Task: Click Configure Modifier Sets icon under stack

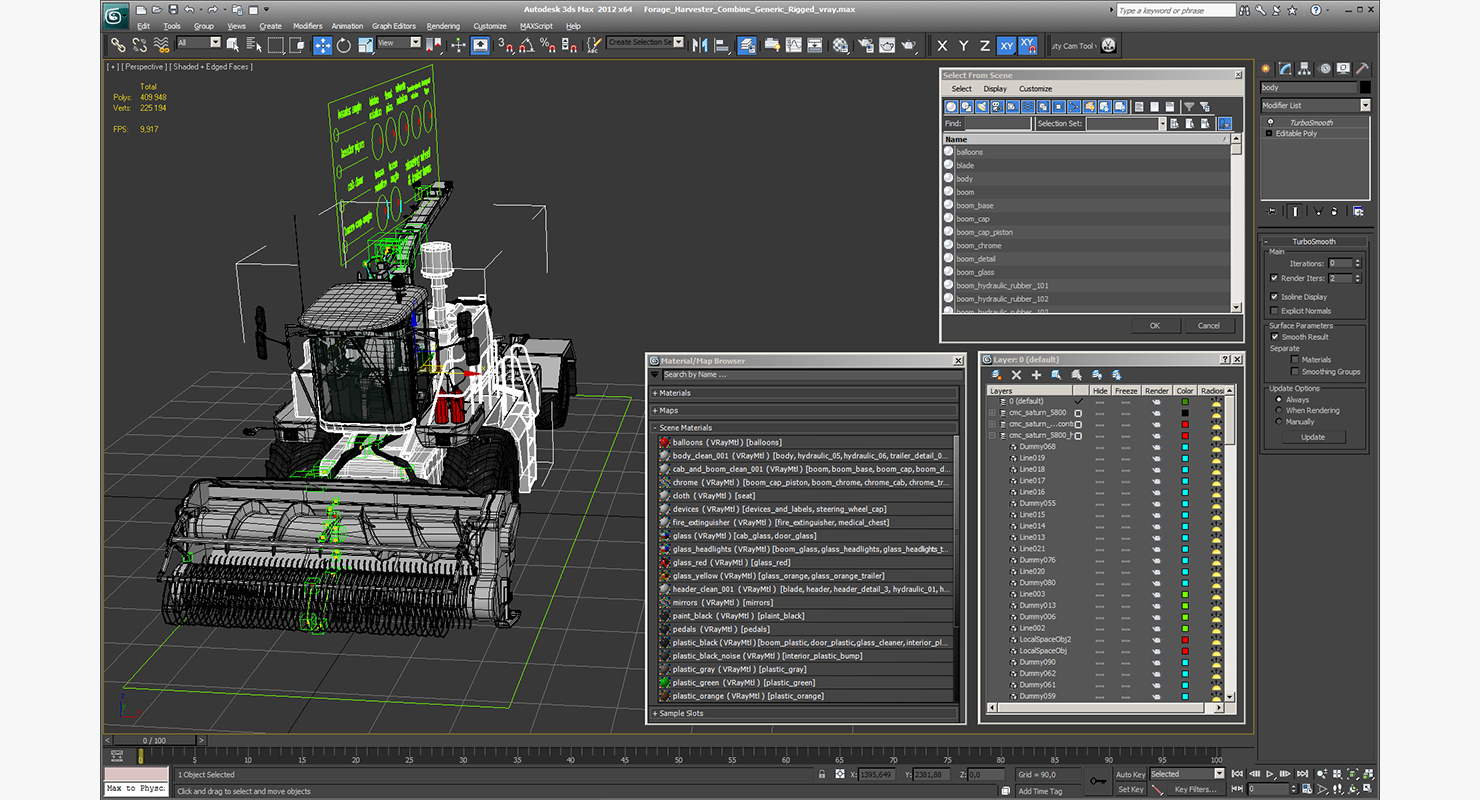Action: 1357,211
